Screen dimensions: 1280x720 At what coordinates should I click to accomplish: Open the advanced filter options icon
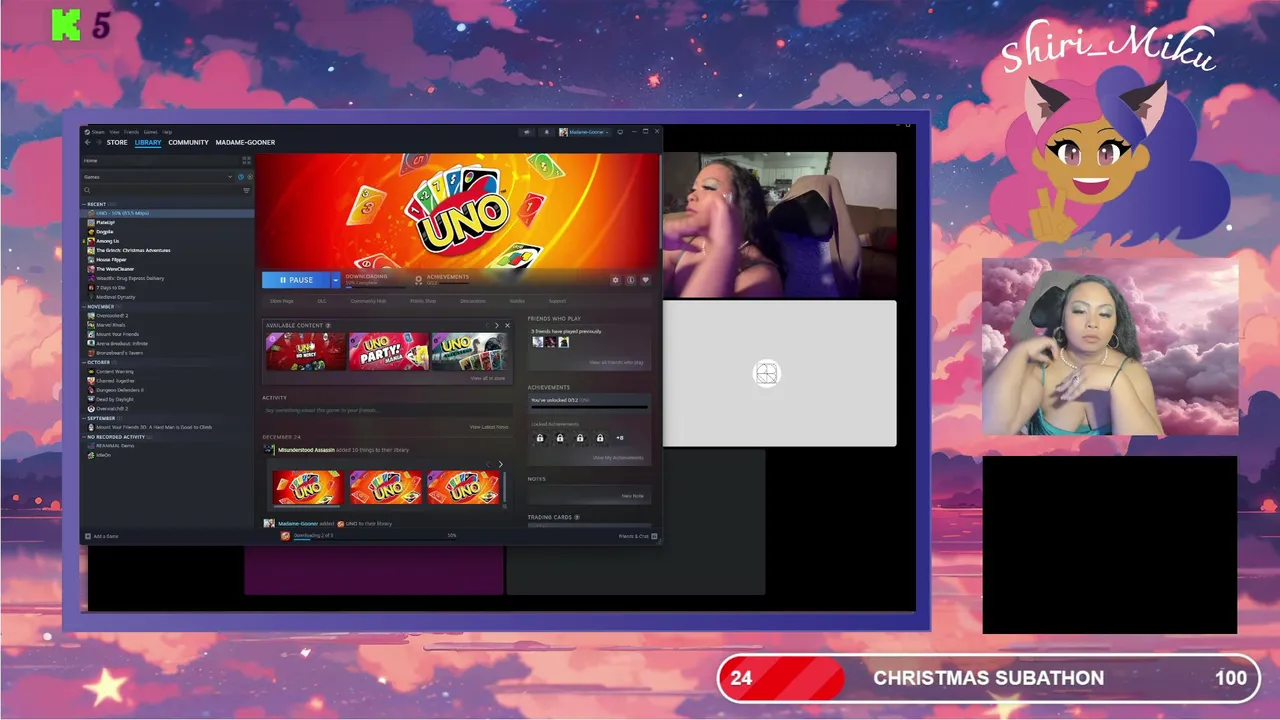(x=247, y=190)
